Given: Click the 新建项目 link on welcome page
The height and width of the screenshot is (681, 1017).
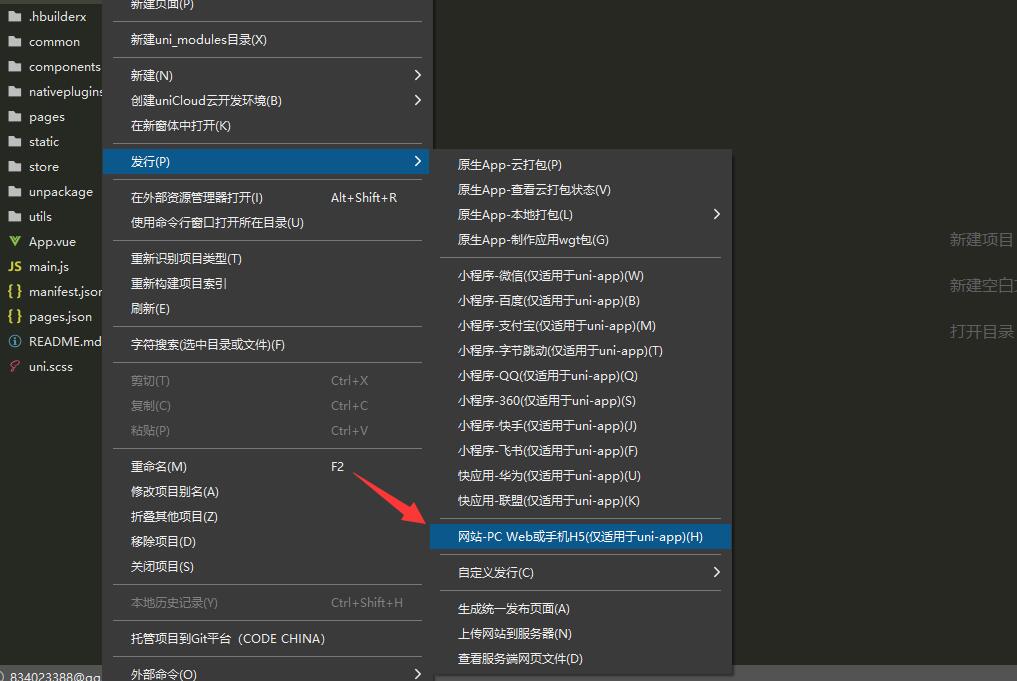Looking at the screenshot, I should 981,240.
